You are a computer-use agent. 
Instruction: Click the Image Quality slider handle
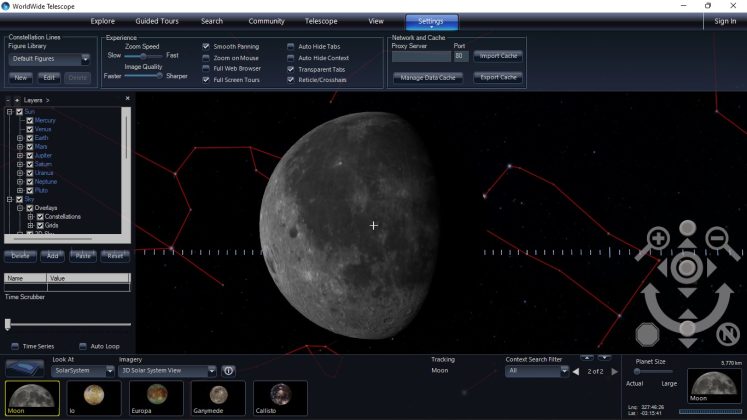coord(159,76)
